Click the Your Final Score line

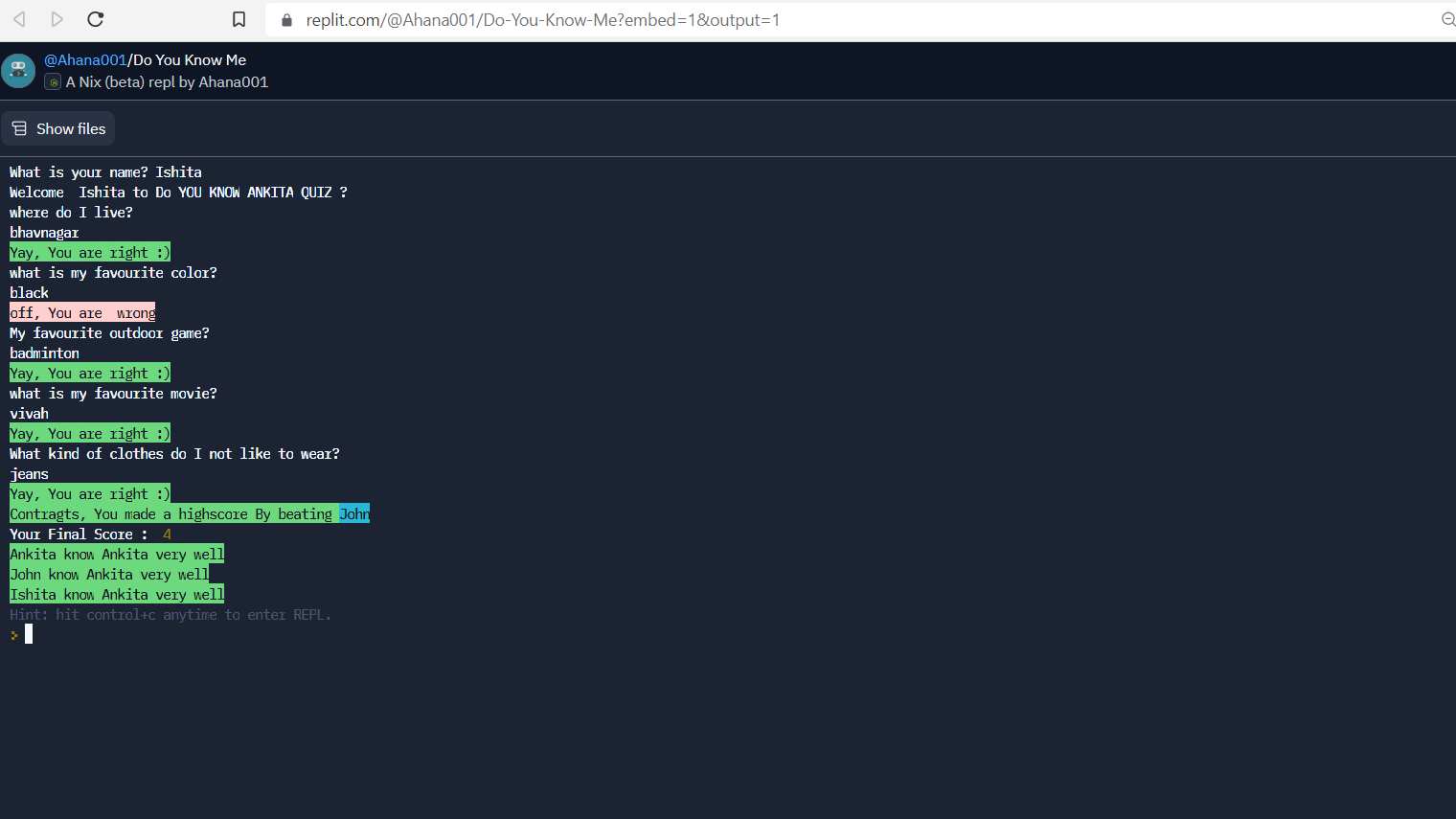[91, 534]
